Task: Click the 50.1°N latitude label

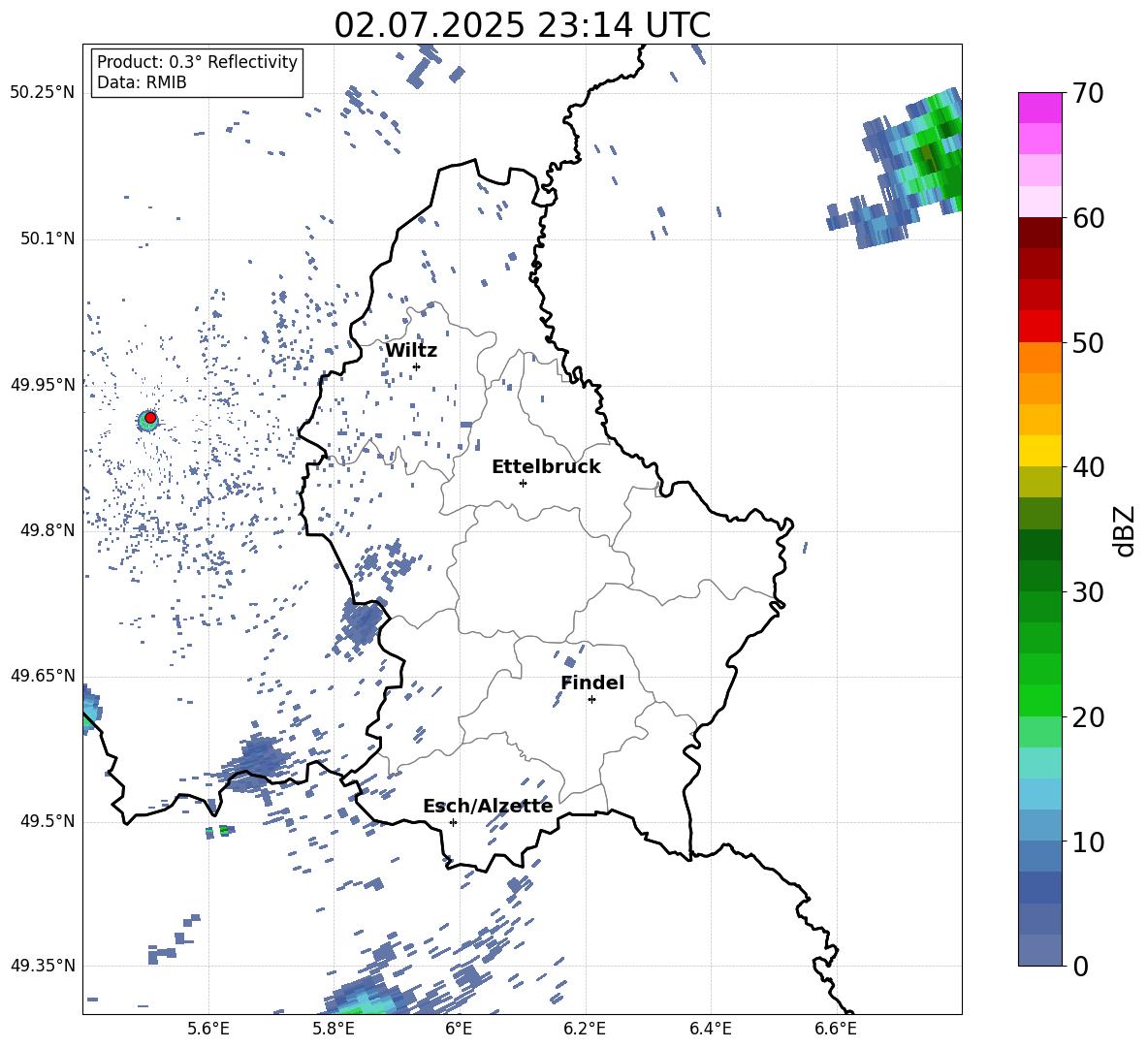Action: (x=48, y=238)
